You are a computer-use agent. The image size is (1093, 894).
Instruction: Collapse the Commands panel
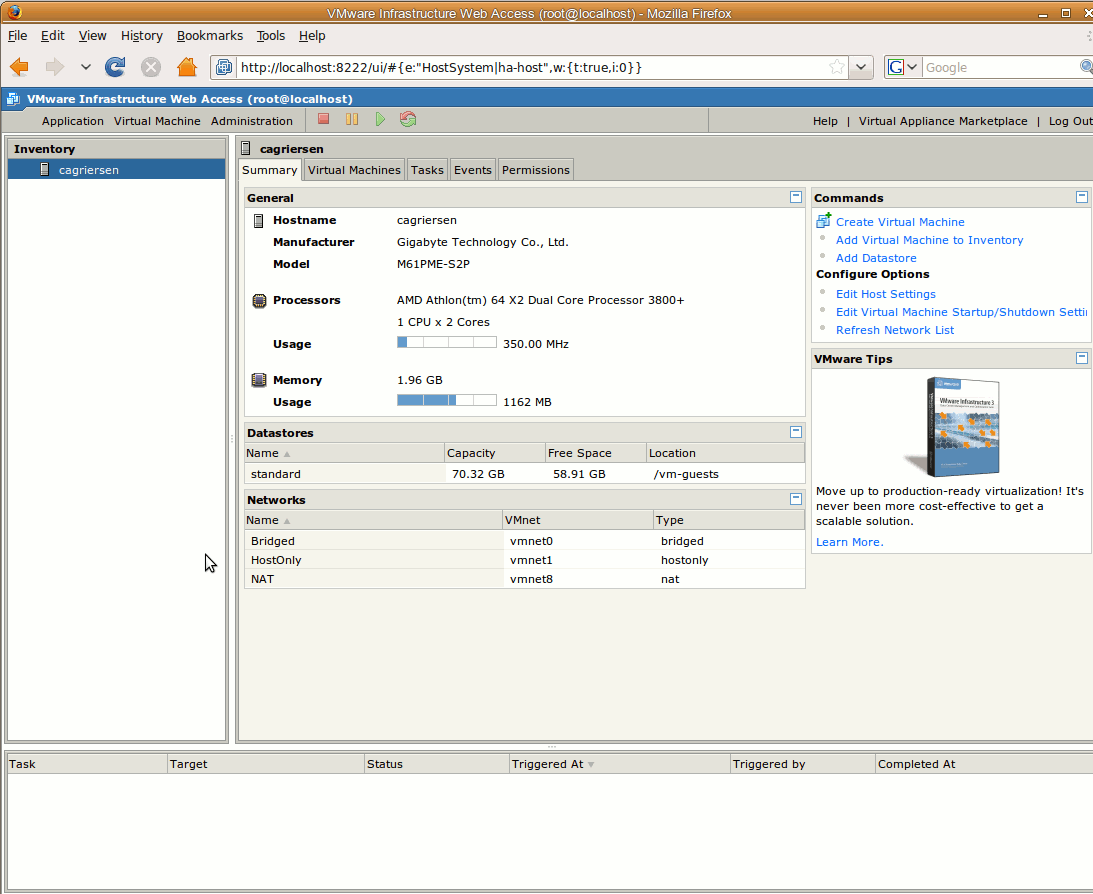[1082, 197]
